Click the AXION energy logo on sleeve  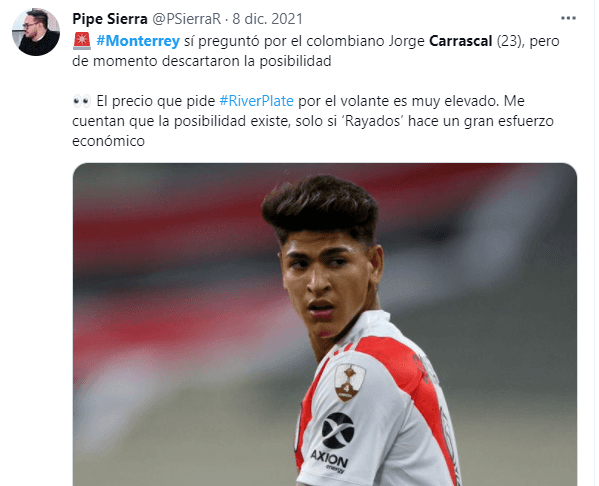[333, 442]
